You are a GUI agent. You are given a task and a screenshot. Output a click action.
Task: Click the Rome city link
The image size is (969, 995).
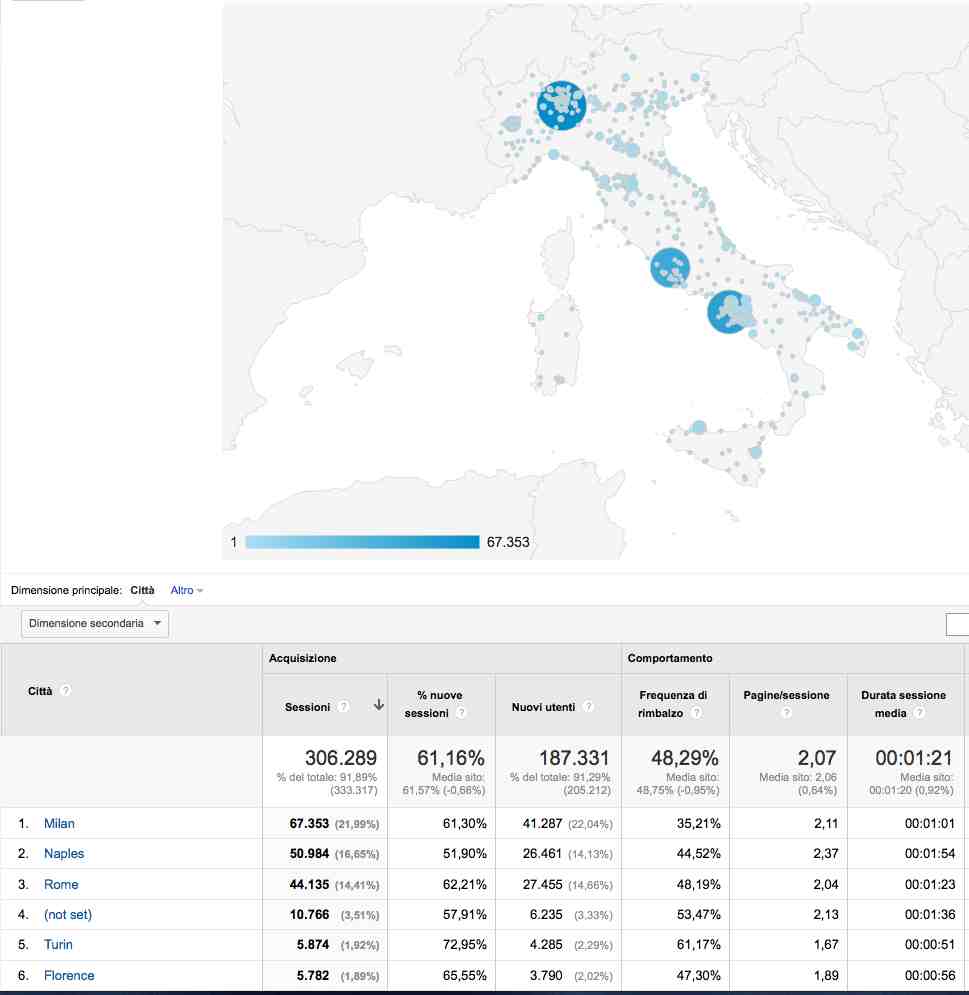coord(61,885)
